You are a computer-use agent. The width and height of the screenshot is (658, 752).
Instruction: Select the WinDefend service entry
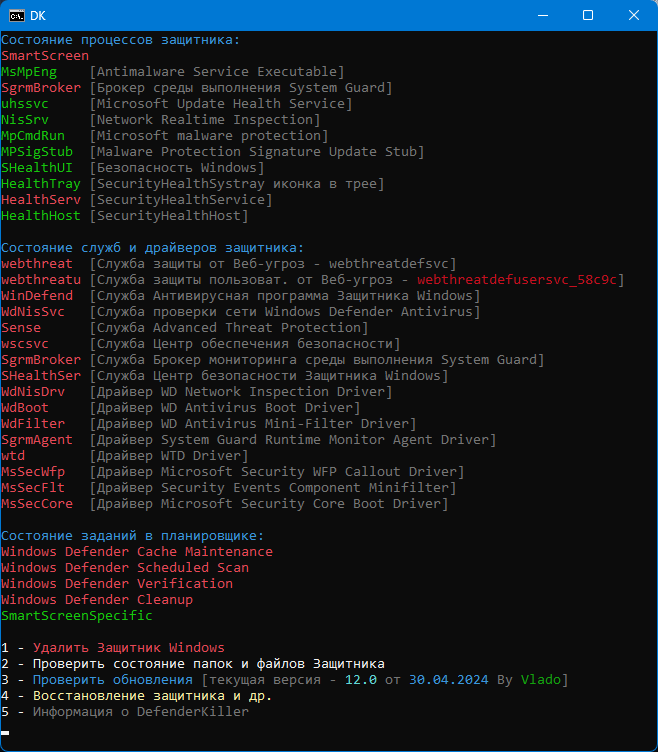pos(37,296)
